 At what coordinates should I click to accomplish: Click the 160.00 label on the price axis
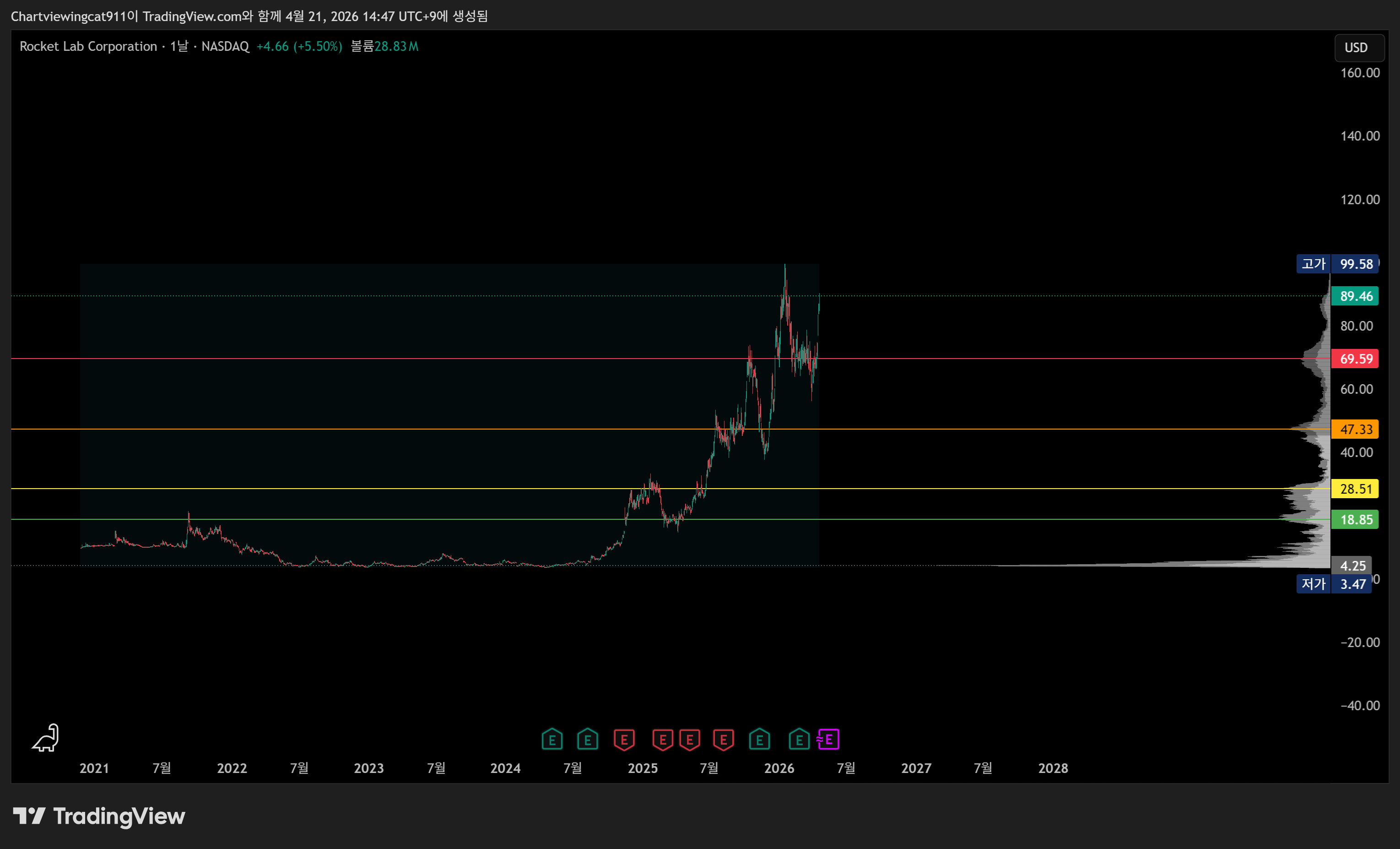point(1360,73)
